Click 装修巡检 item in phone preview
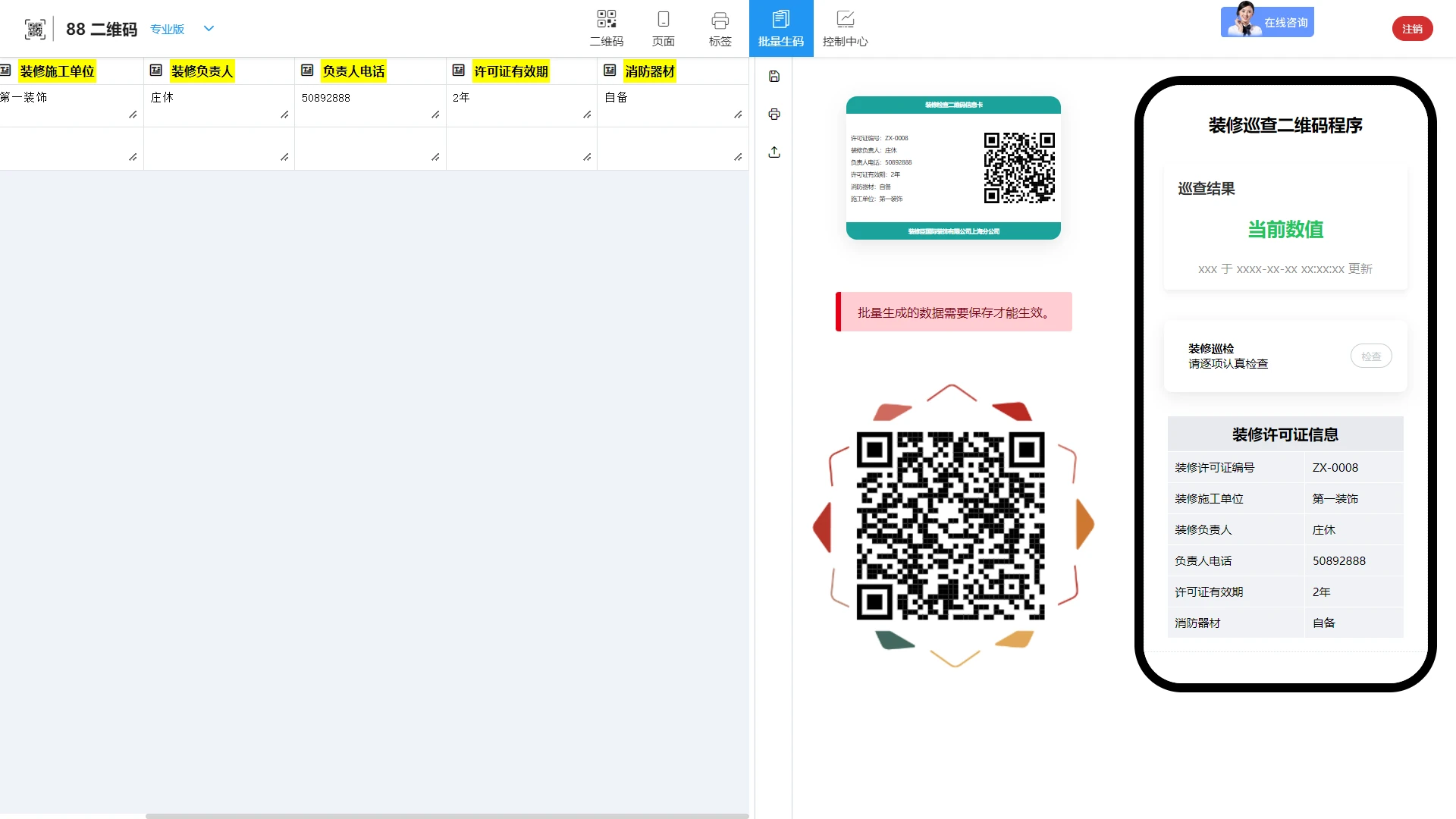The height and width of the screenshot is (819, 1456). coord(1211,348)
